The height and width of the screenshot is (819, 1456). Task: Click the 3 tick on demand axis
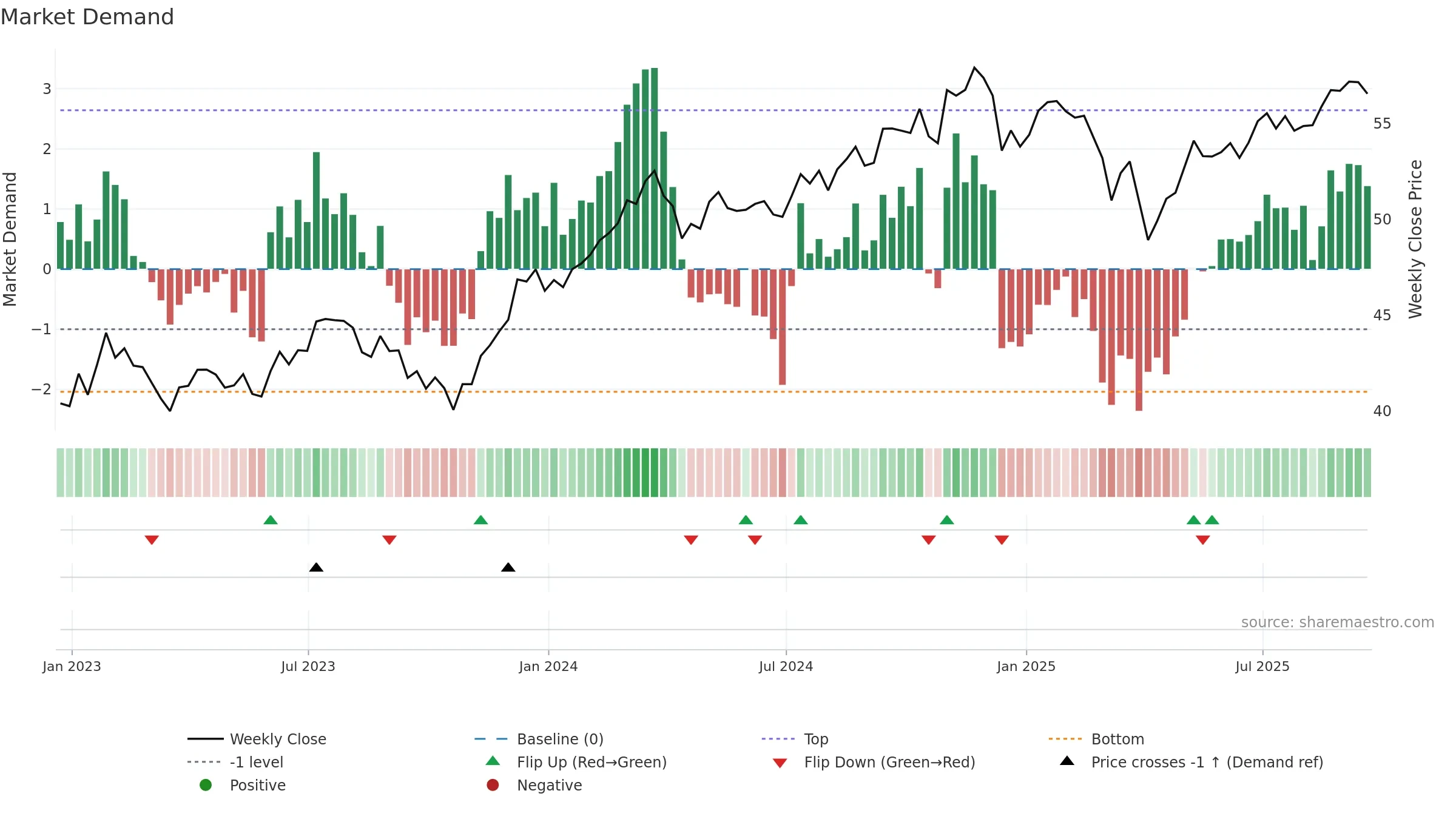point(47,89)
